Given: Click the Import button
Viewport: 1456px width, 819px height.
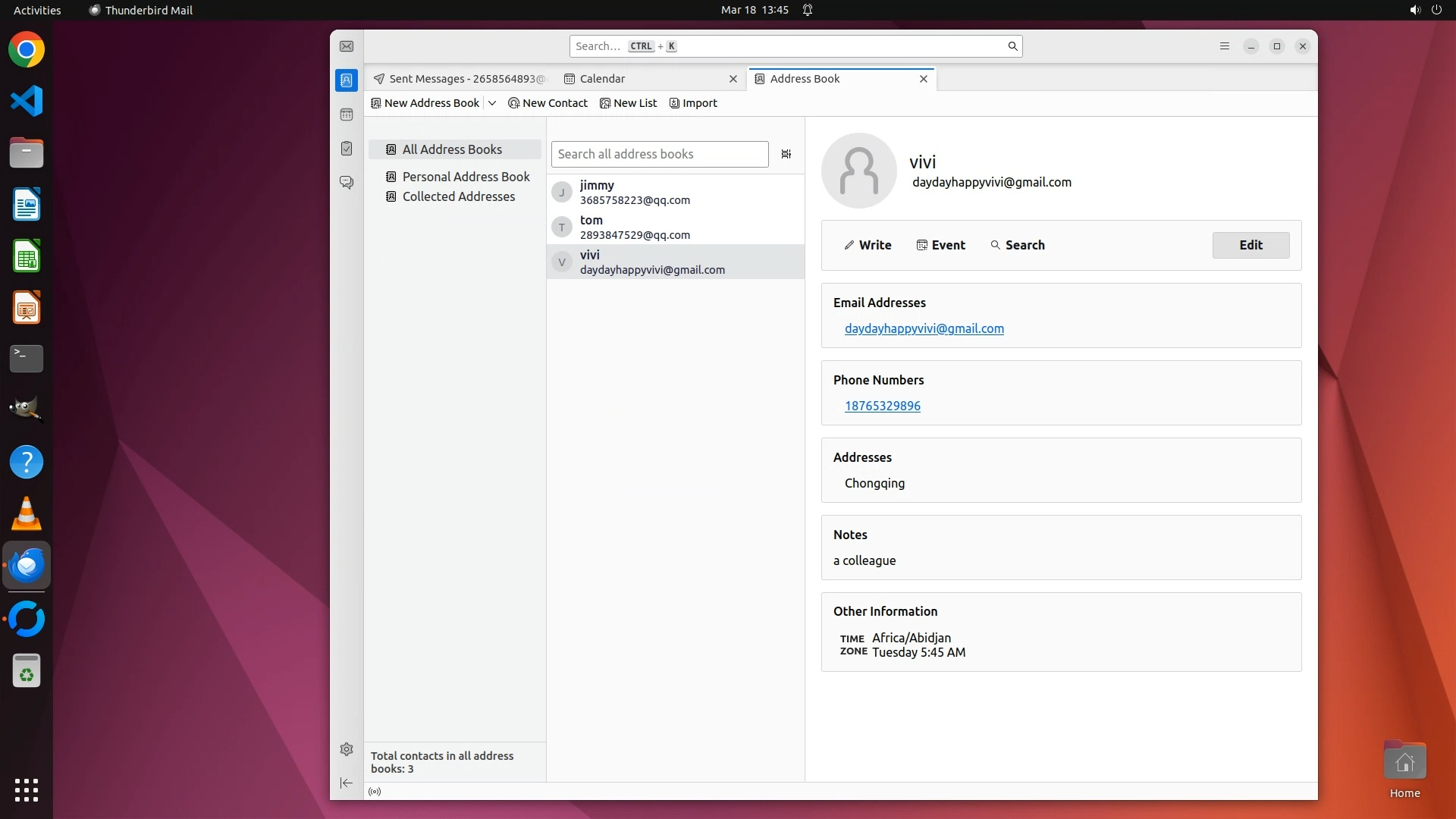Looking at the screenshot, I should point(693,103).
